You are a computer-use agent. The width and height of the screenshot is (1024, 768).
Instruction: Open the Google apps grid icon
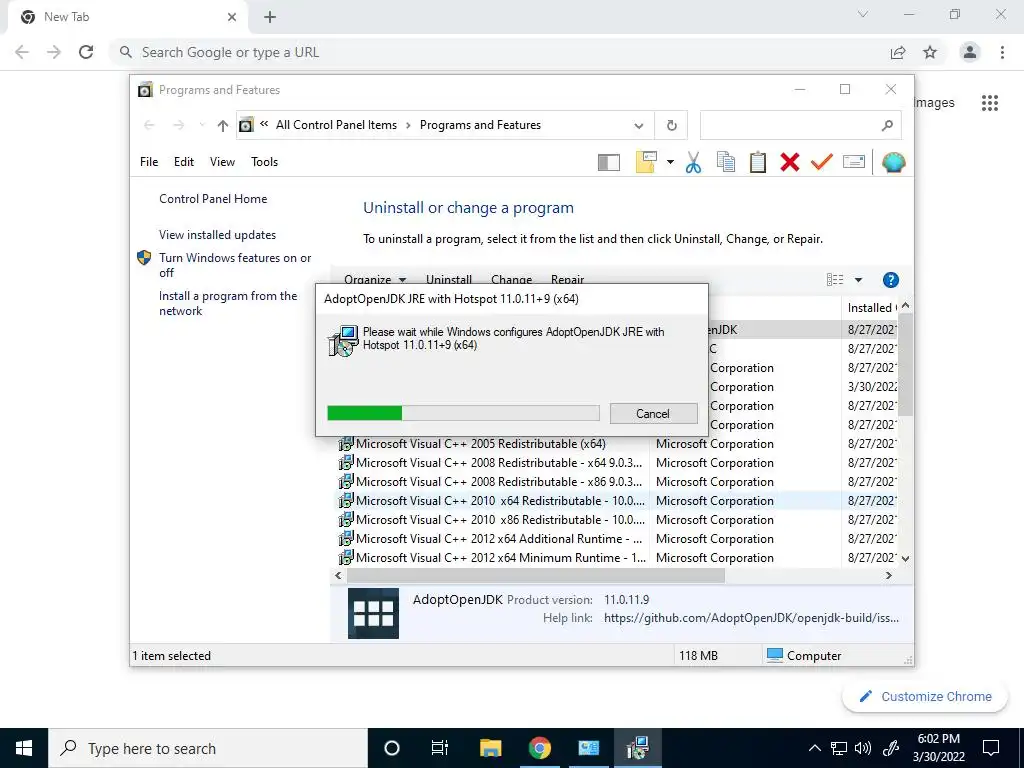pyautogui.click(x=989, y=103)
